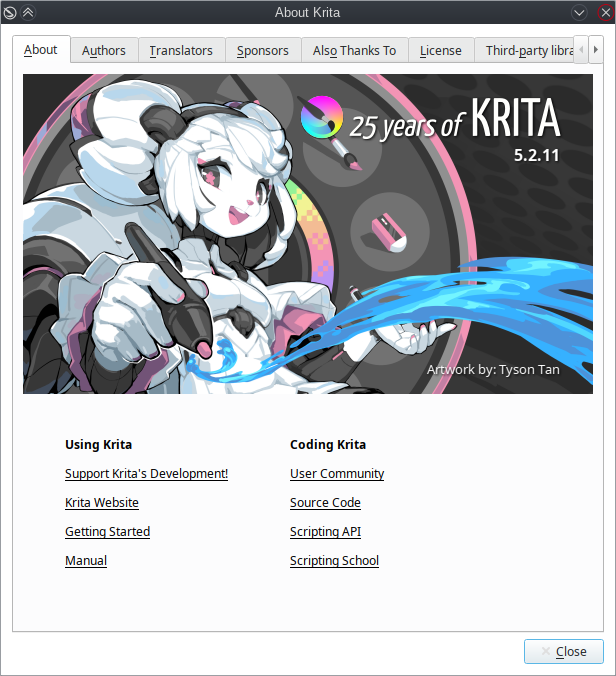Open the Source Code link
616x676 pixels.
pos(325,503)
